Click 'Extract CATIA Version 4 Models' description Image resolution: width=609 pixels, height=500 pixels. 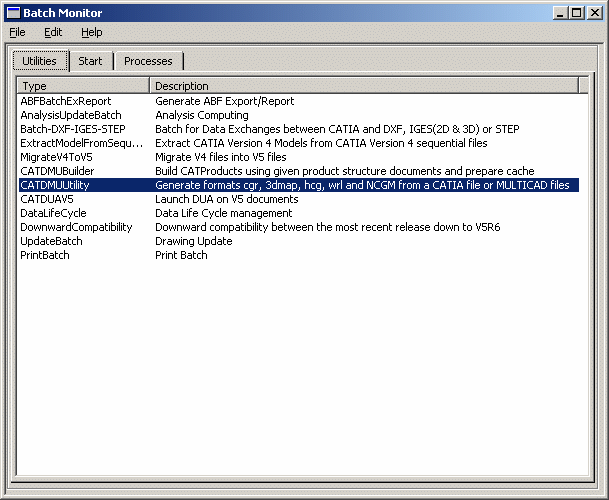tap(321, 143)
